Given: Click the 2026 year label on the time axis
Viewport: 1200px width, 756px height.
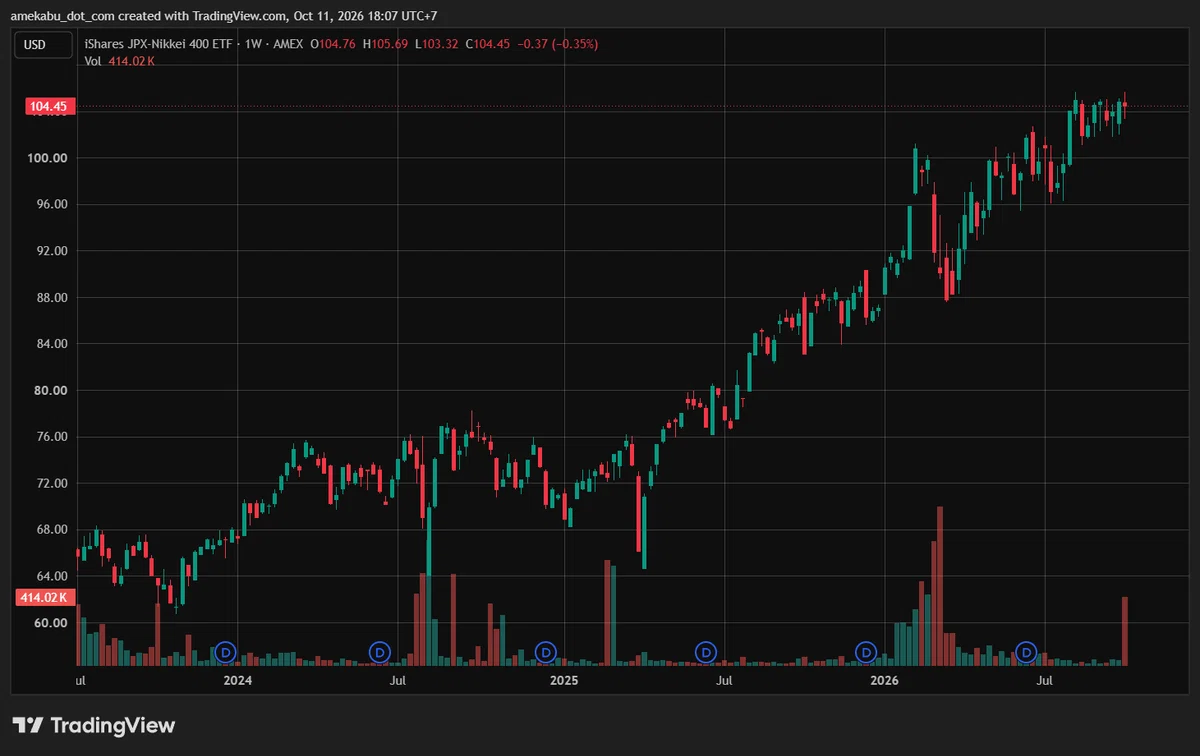Looking at the screenshot, I should (x=885, y=681).
